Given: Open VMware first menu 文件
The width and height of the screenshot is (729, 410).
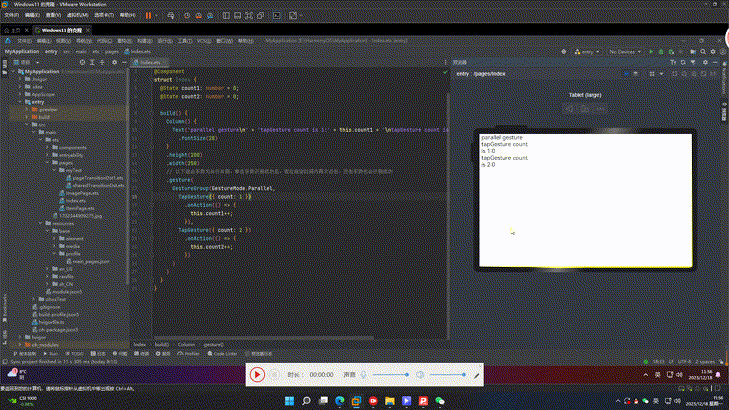Looking at the screenshot, I should 12,15.
